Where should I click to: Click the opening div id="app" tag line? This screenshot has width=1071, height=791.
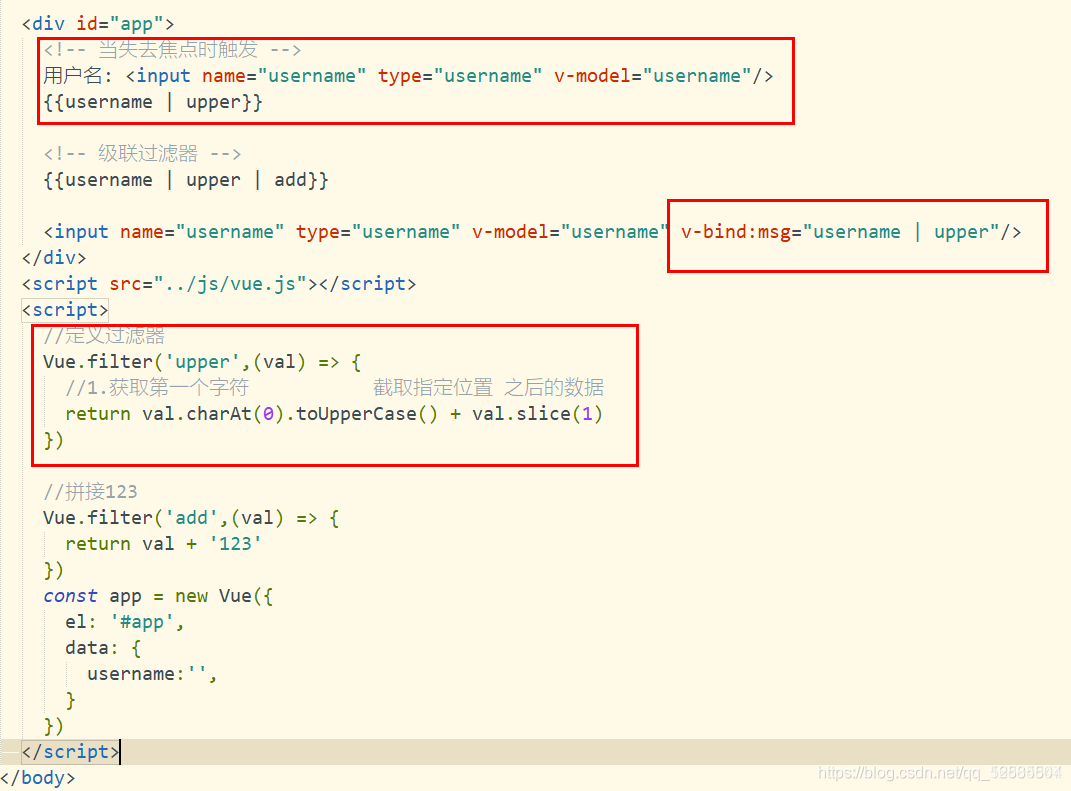(x=98, y=24)
